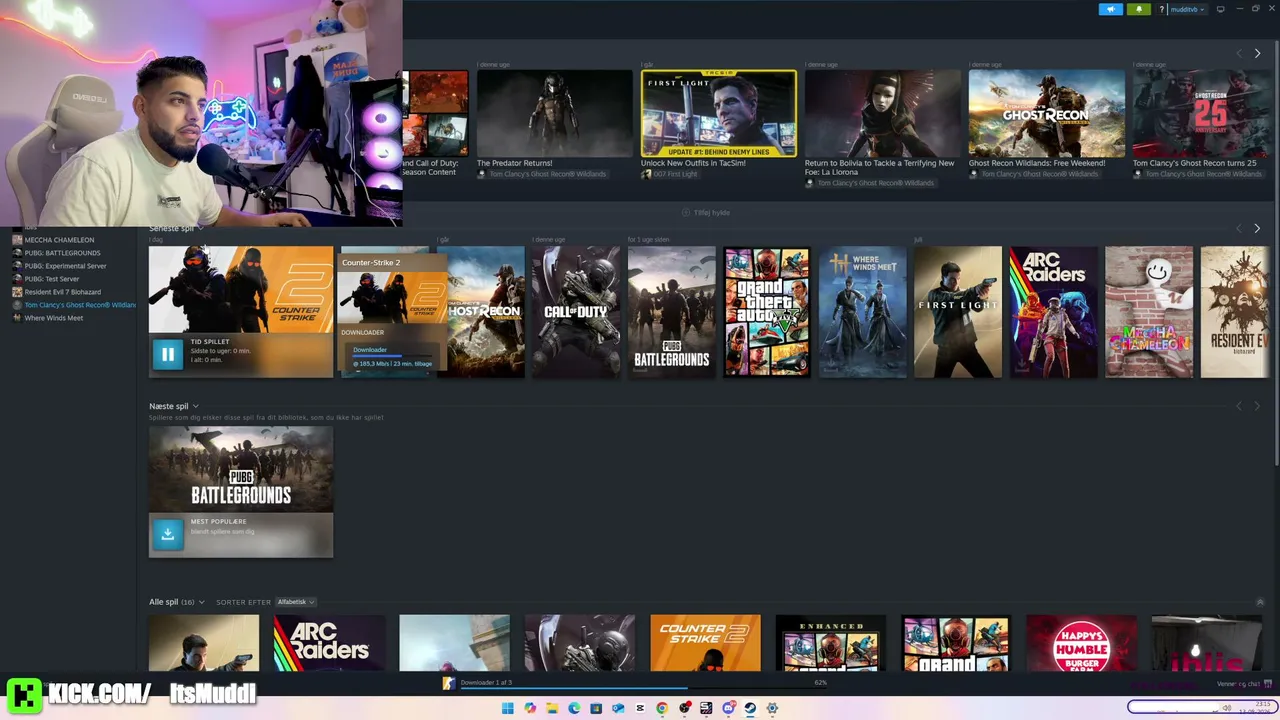Open Return to Bolivia La Llorona news
The image size is (1280, 720).
[883, 113]
